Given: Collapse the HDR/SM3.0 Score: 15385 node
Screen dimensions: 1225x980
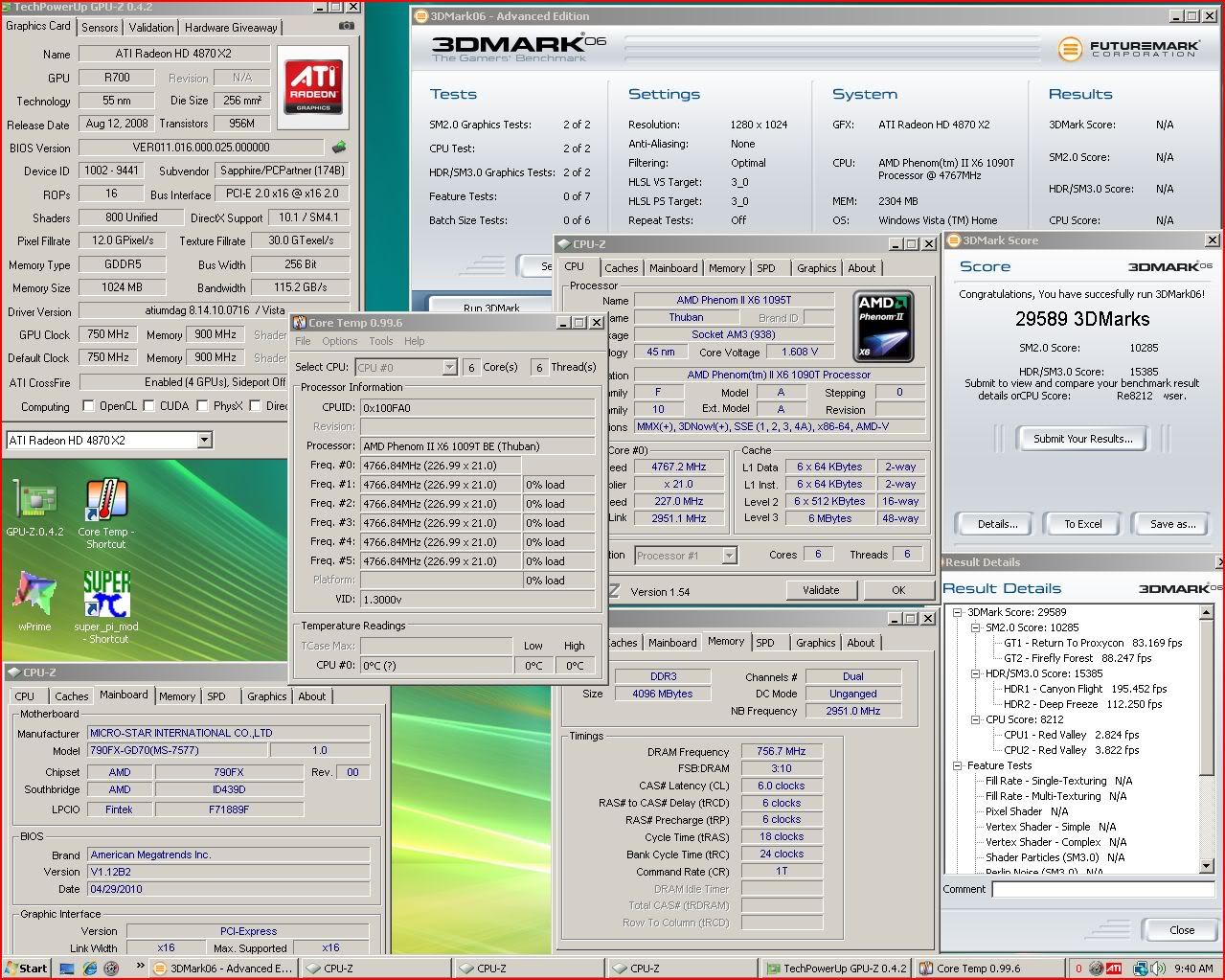Looking at the screenshot, I should point(976,673).
